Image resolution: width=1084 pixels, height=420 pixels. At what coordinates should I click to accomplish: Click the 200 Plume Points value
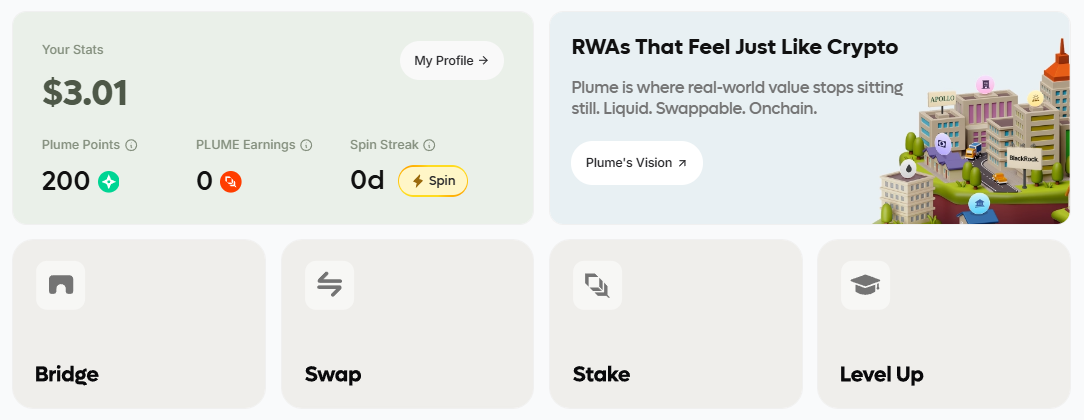pyautogui.click(x=66, y=182)
